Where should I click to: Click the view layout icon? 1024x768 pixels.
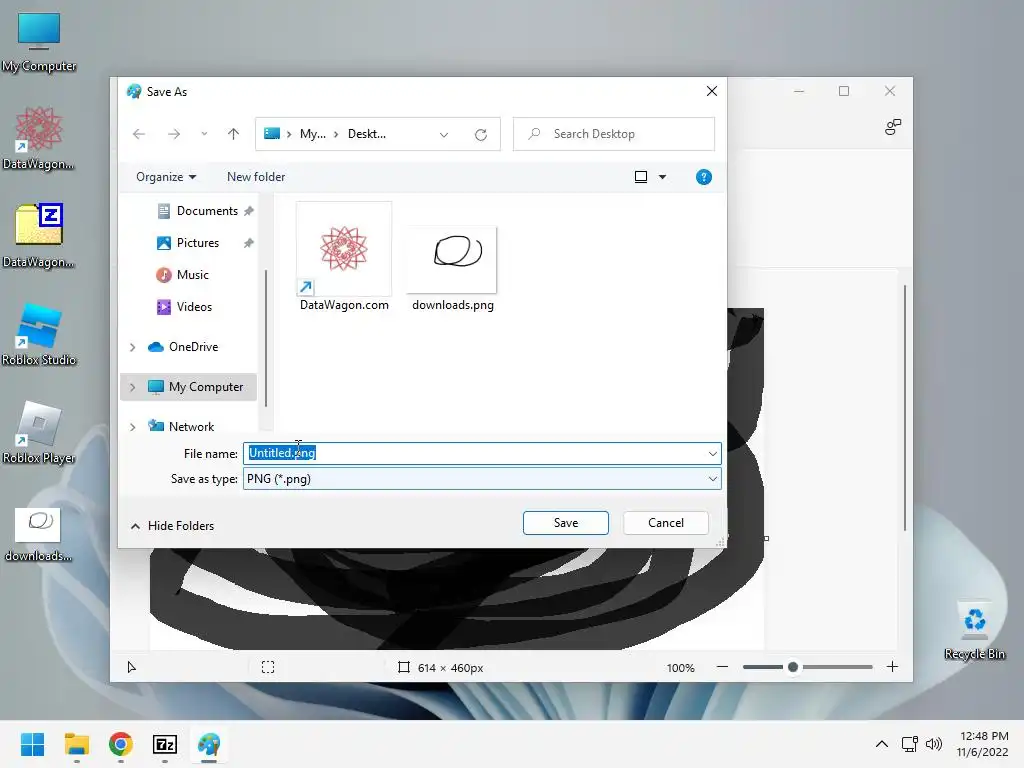click(641, 177)
